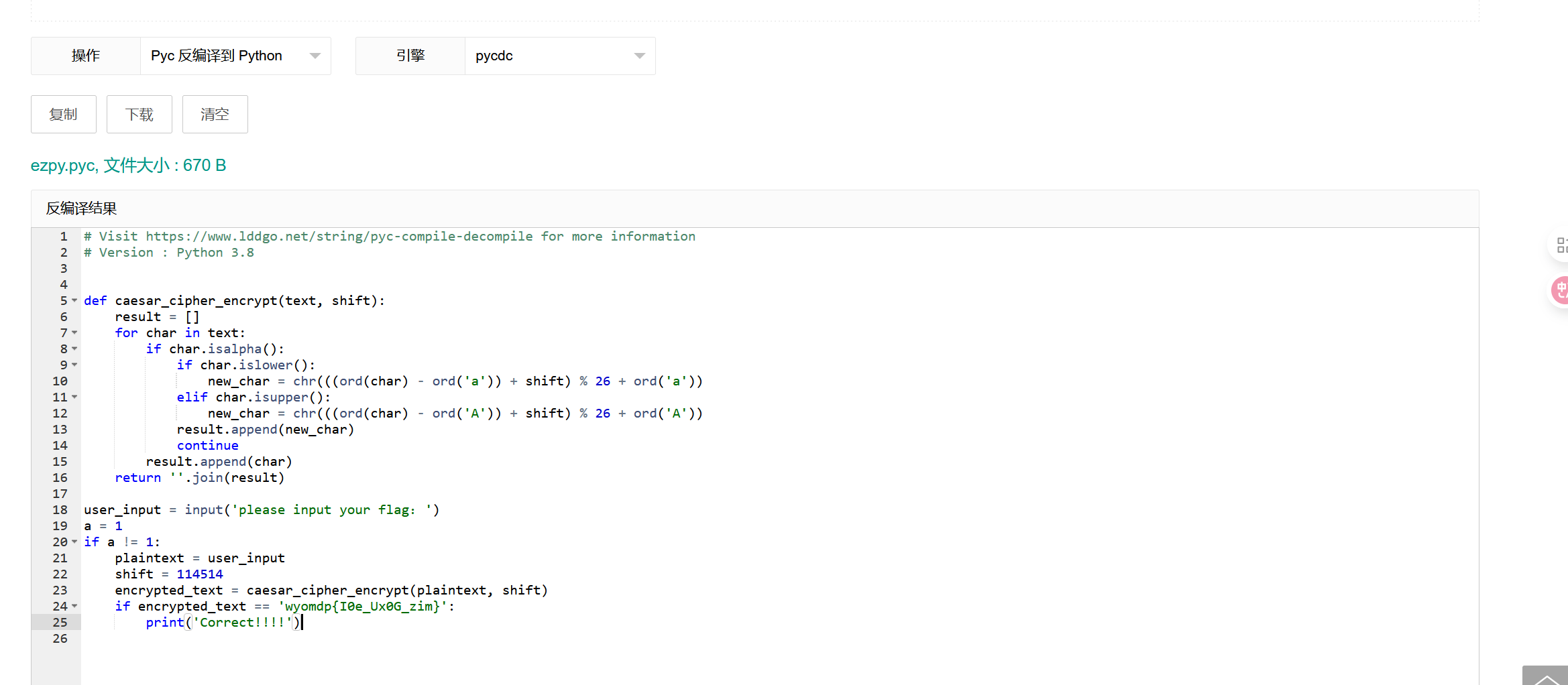
Task: Fold the 'if char.islower()' block at line 9
Action: [74, 365]
